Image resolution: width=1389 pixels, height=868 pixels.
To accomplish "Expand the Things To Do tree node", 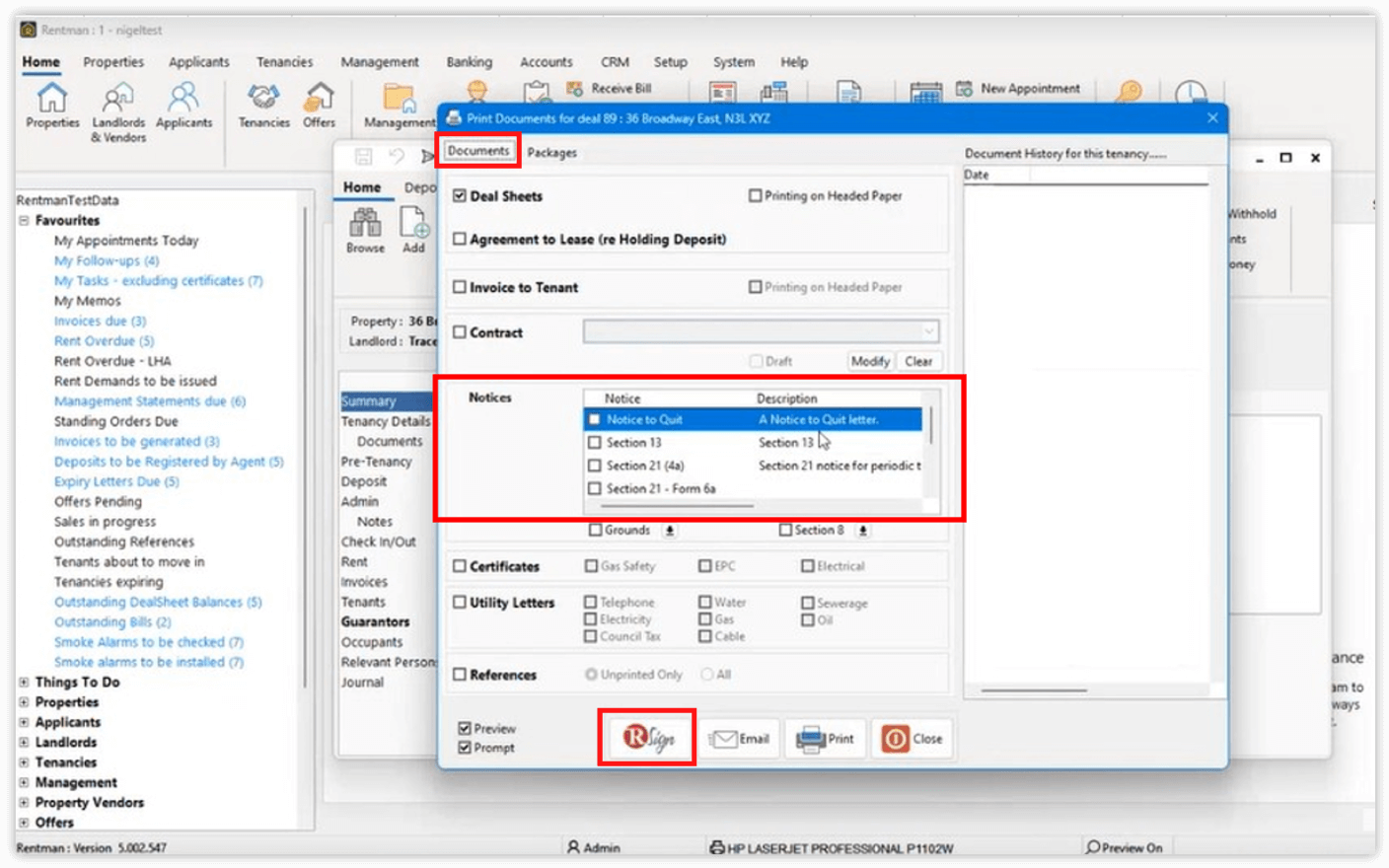I will pos(24,682).
